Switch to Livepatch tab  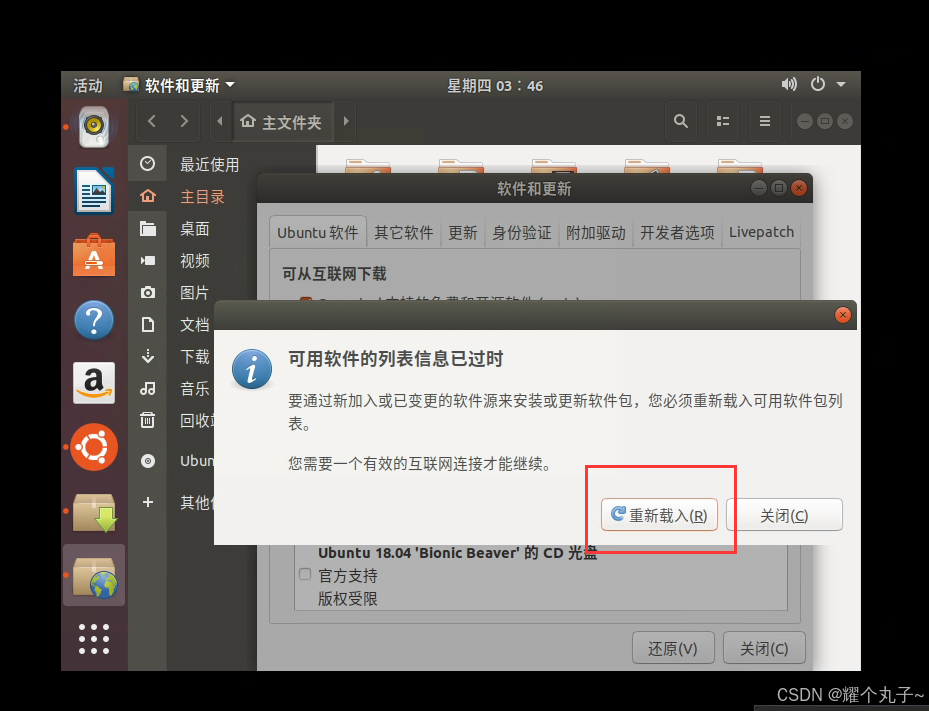click(761, 232)
